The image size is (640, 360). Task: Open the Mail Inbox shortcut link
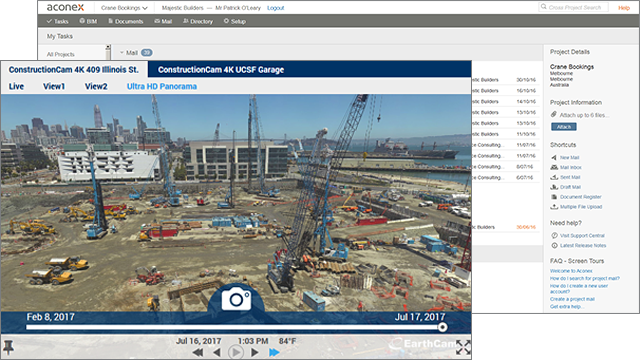click(571, 167)
